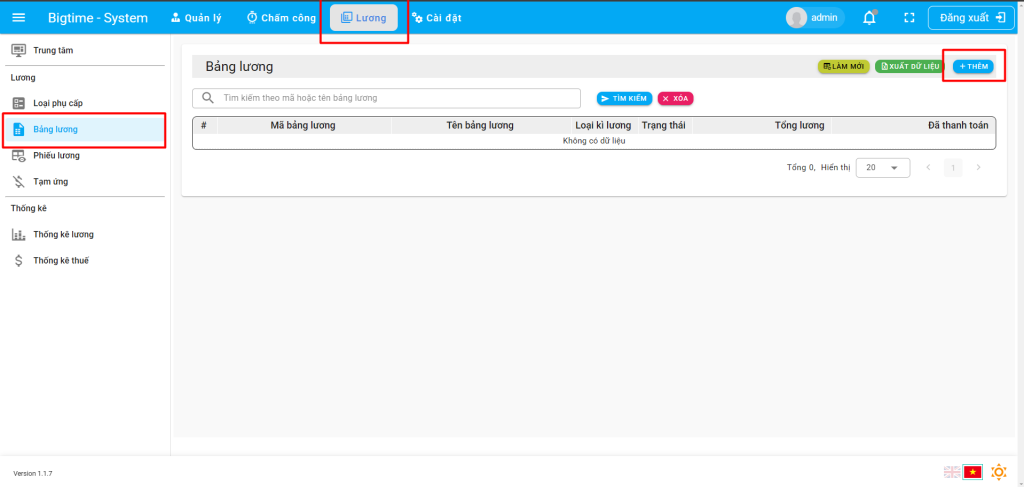Go to Loại phụ cấp

[x=57, y=103]
